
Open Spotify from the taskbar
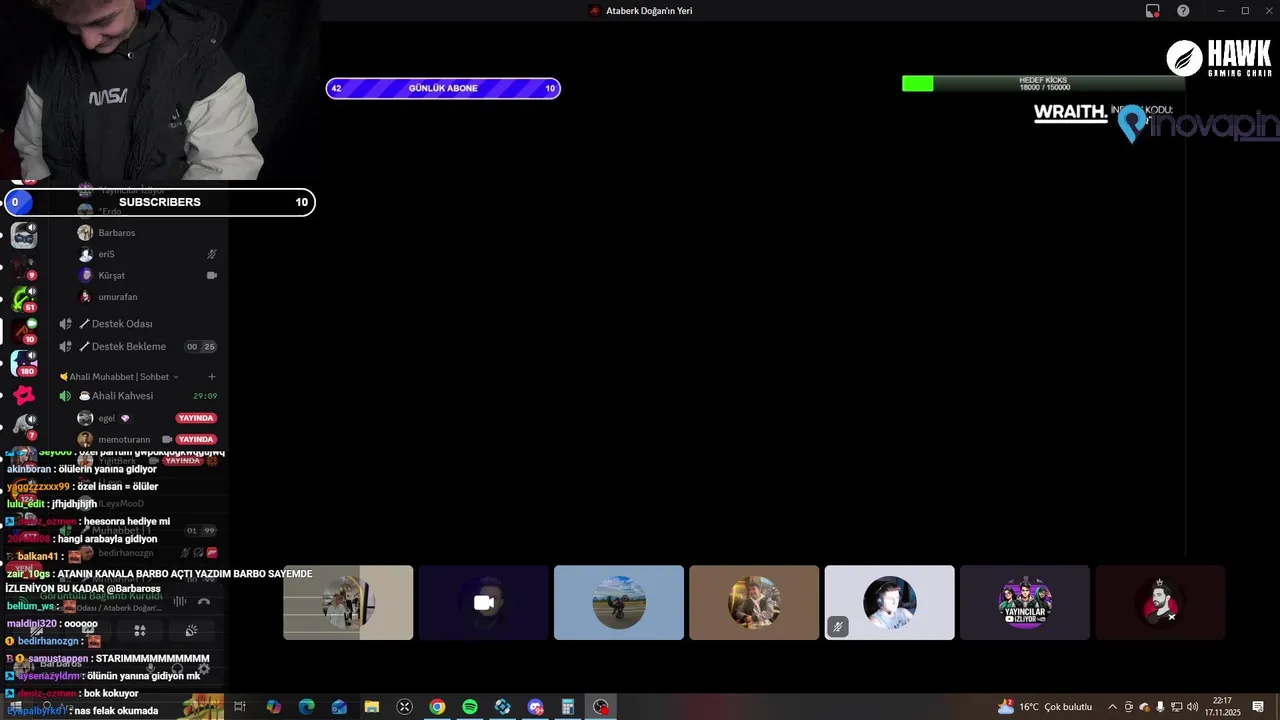pos(470,707)
